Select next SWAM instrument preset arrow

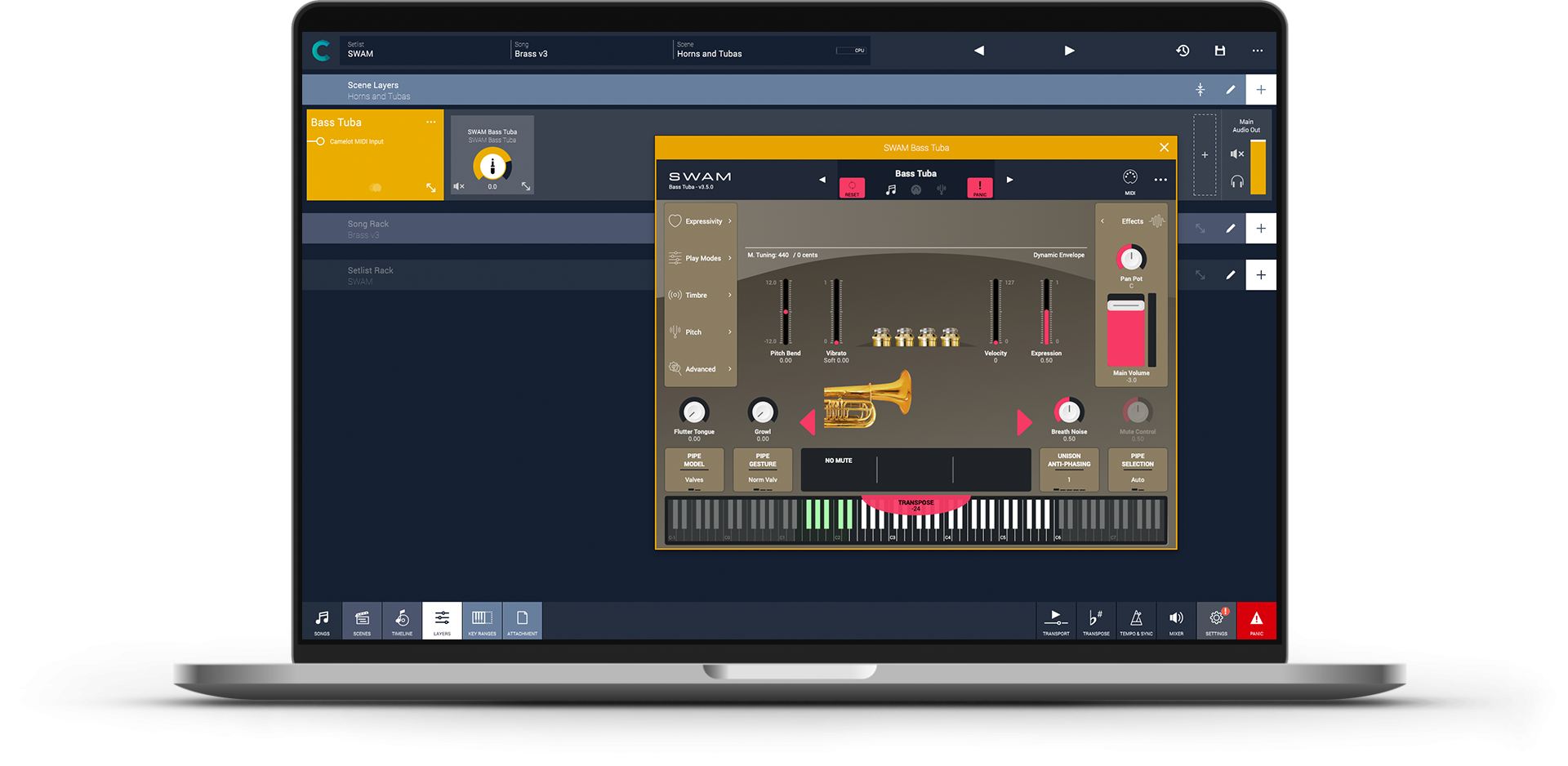(x=1009, y=180)
